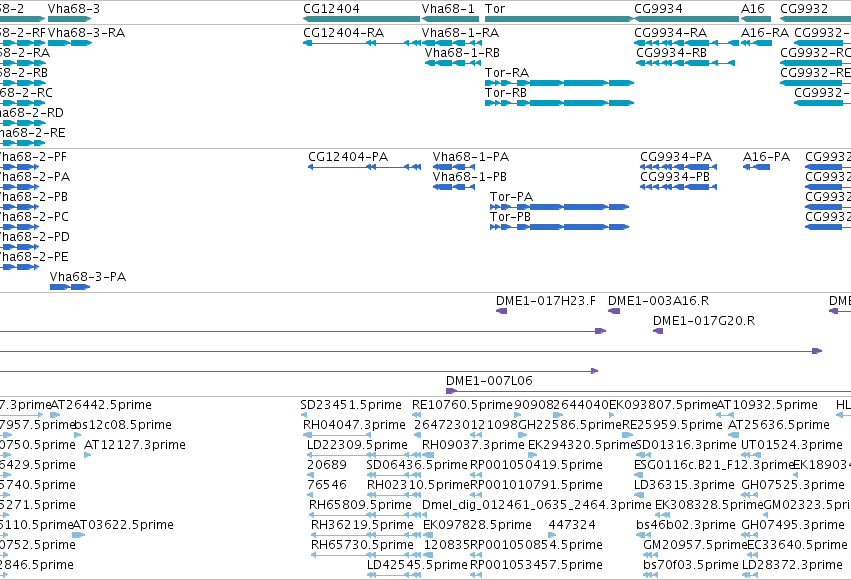The image size is (851, 580).
Task: Open the SD01316.3prime EST label
Action: click(685, 445)
